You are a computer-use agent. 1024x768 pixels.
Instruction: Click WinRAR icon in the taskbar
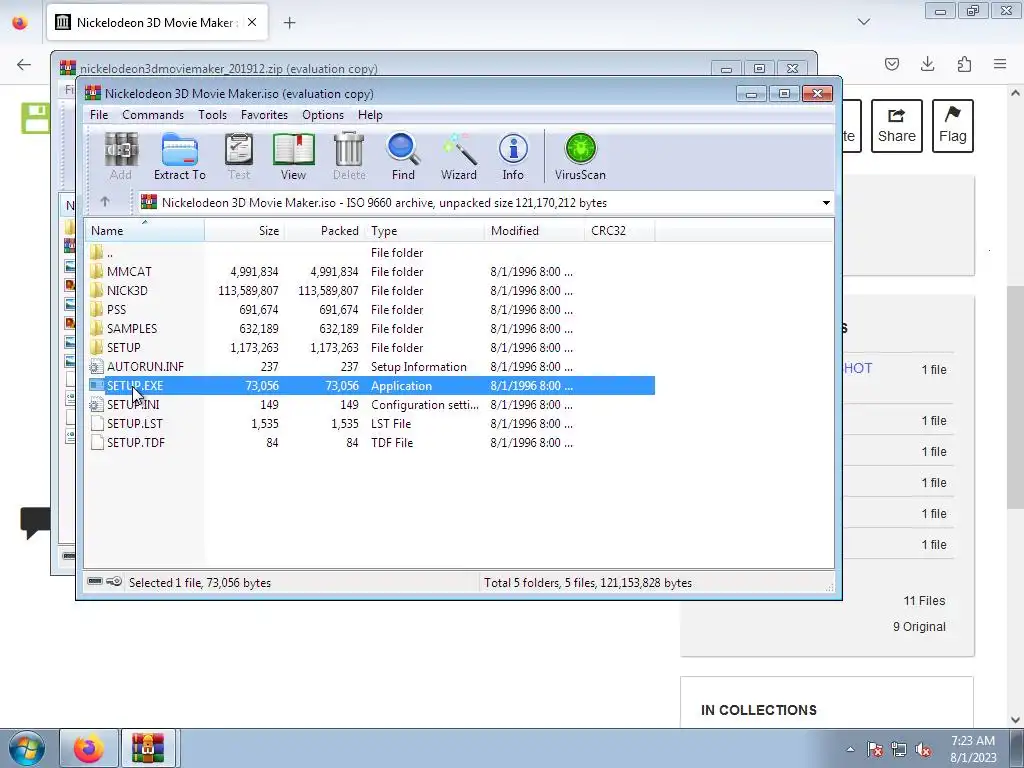tap(148, 748)
